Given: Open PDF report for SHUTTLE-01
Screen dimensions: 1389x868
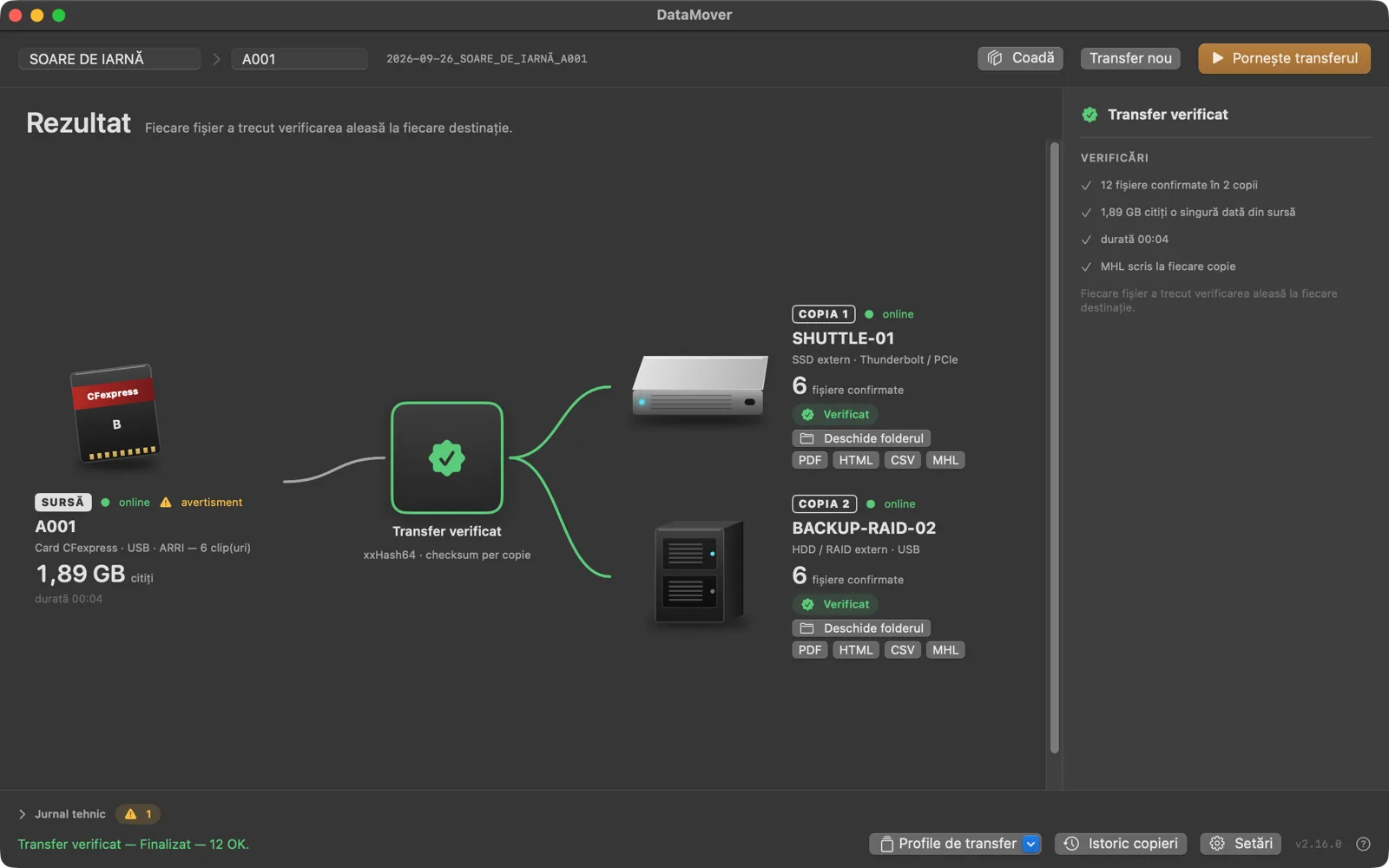Looking at the screenshot, I should click(810, 460).
